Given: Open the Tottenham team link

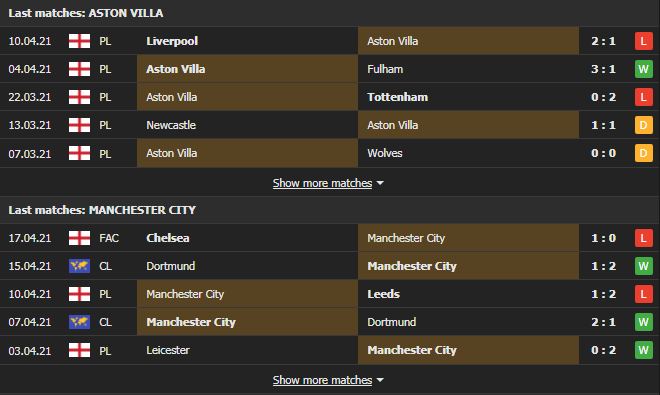Looking at the screenshot, I should 397,97.
